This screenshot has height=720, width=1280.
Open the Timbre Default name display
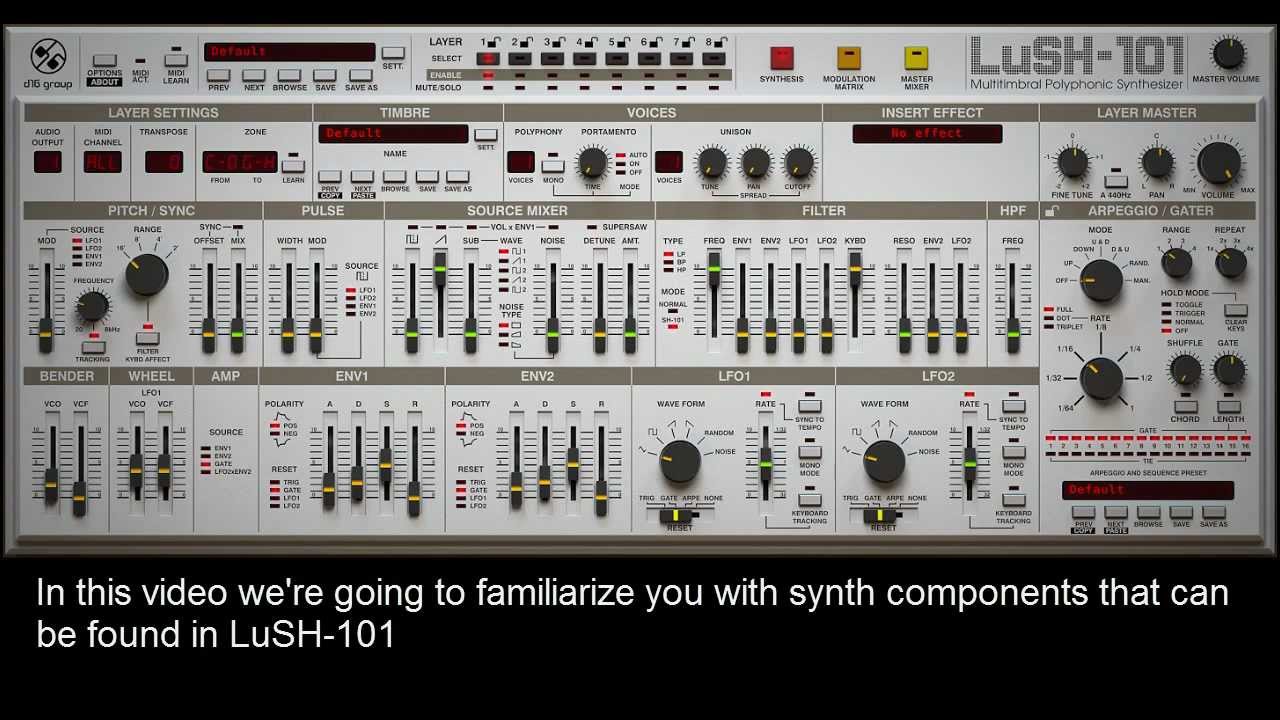[x=394, y=134]
